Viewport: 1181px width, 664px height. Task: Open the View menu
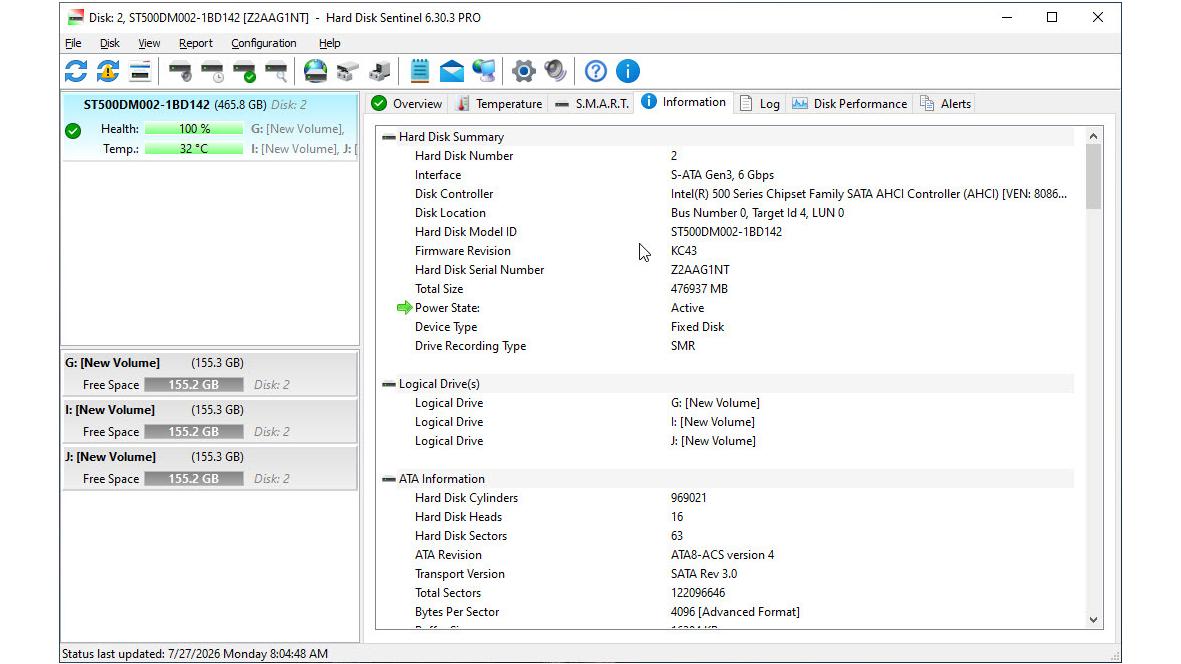(x=149, y=43)
